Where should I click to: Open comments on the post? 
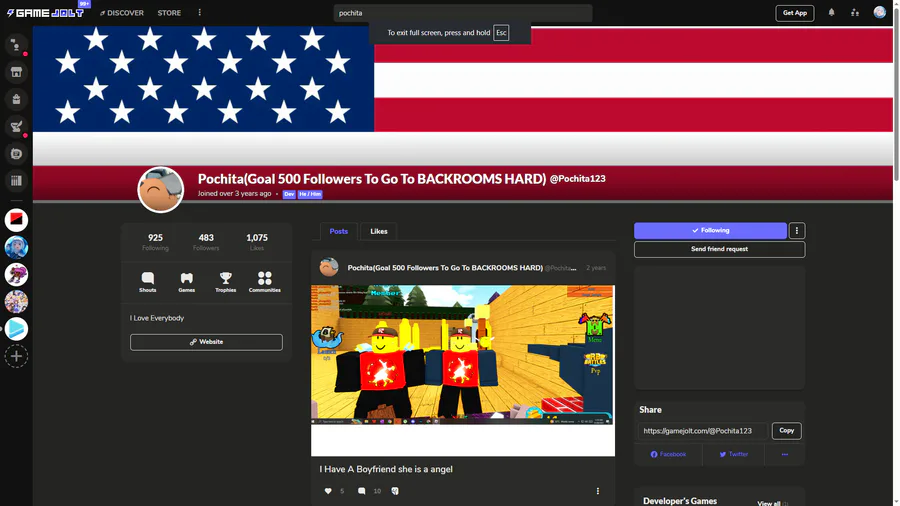(x=362, y=491)
